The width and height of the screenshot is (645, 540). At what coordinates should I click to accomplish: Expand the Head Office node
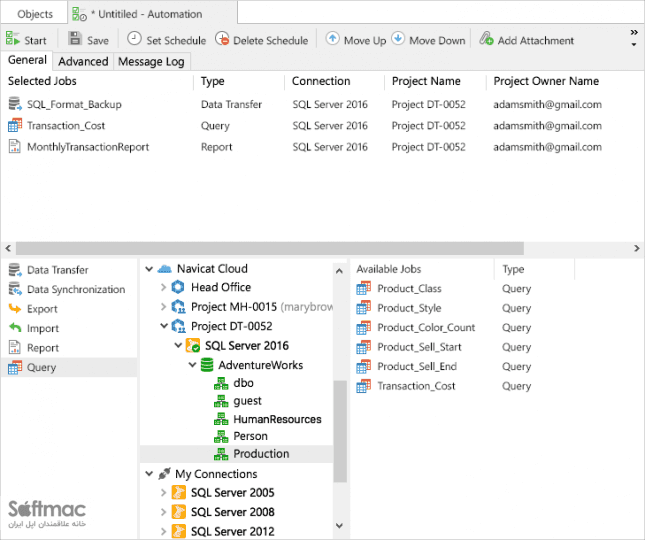163,287
